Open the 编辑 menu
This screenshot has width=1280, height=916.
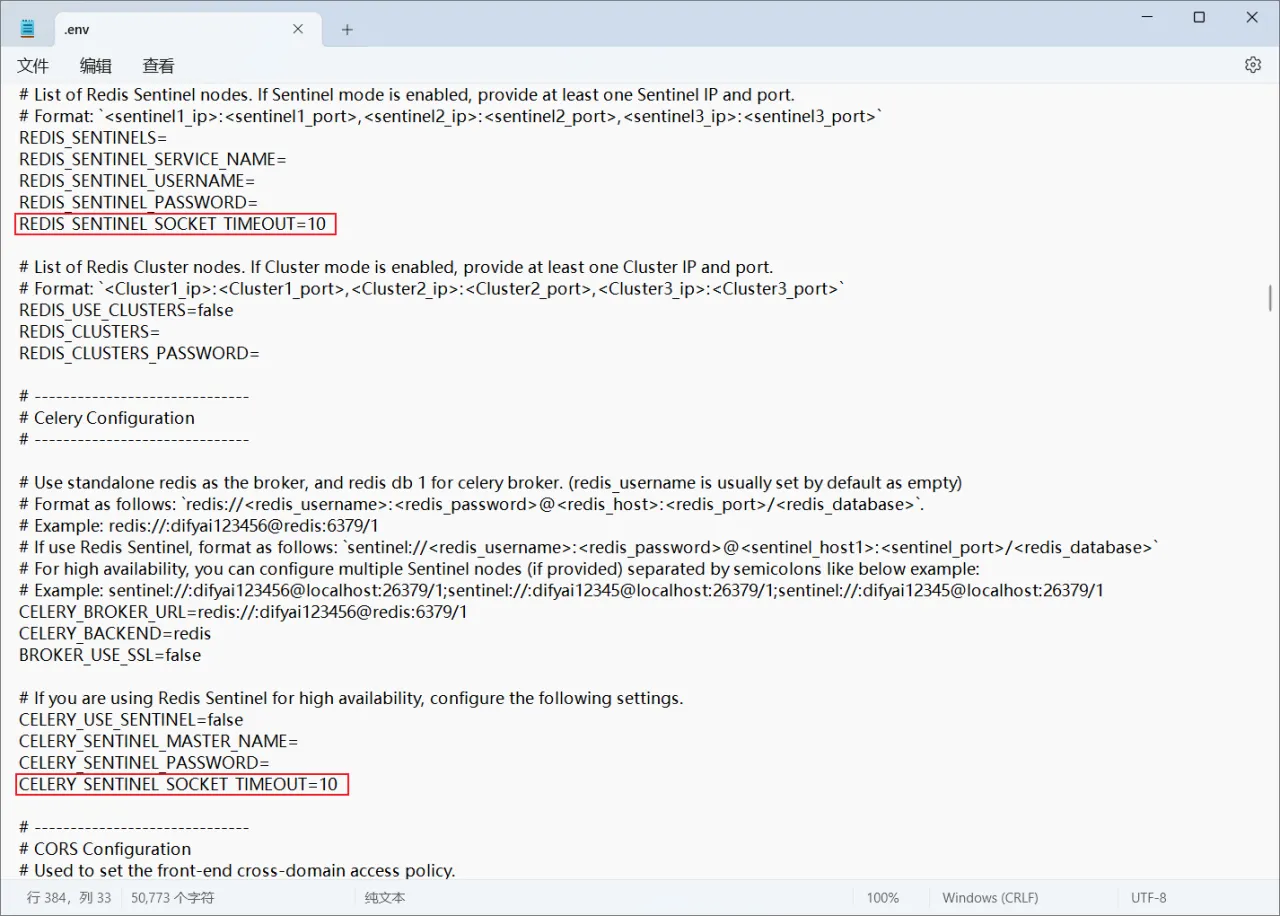point(96,66)
